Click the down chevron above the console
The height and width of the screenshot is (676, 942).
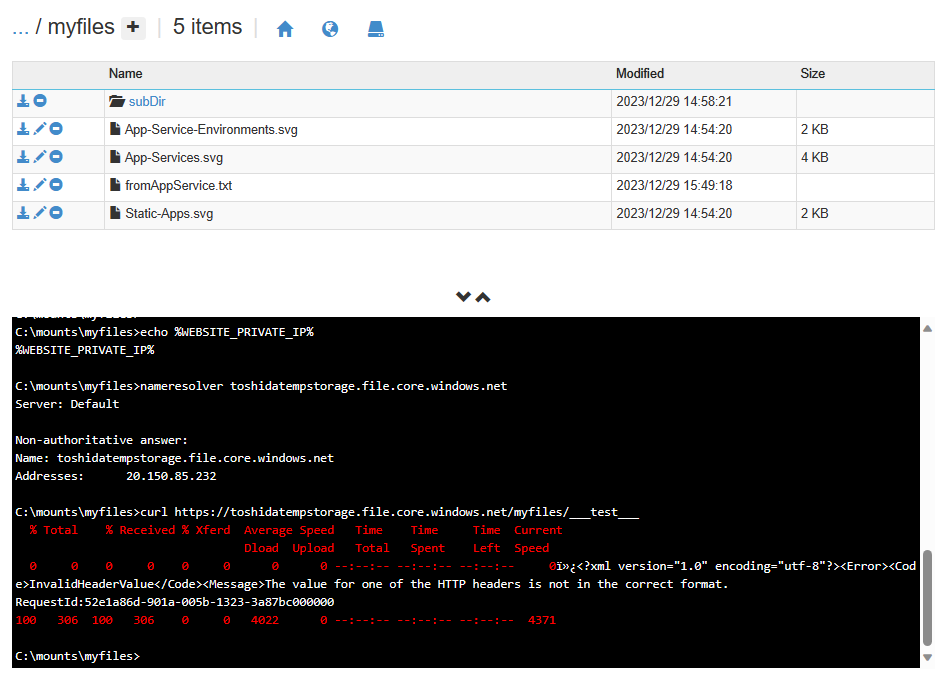(x=463, y=297)
